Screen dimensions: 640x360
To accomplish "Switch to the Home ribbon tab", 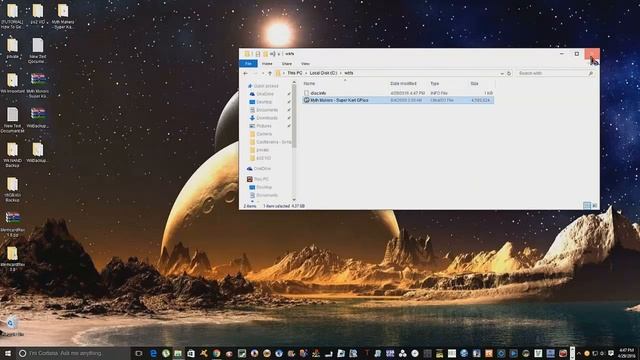I will [267, 64].
